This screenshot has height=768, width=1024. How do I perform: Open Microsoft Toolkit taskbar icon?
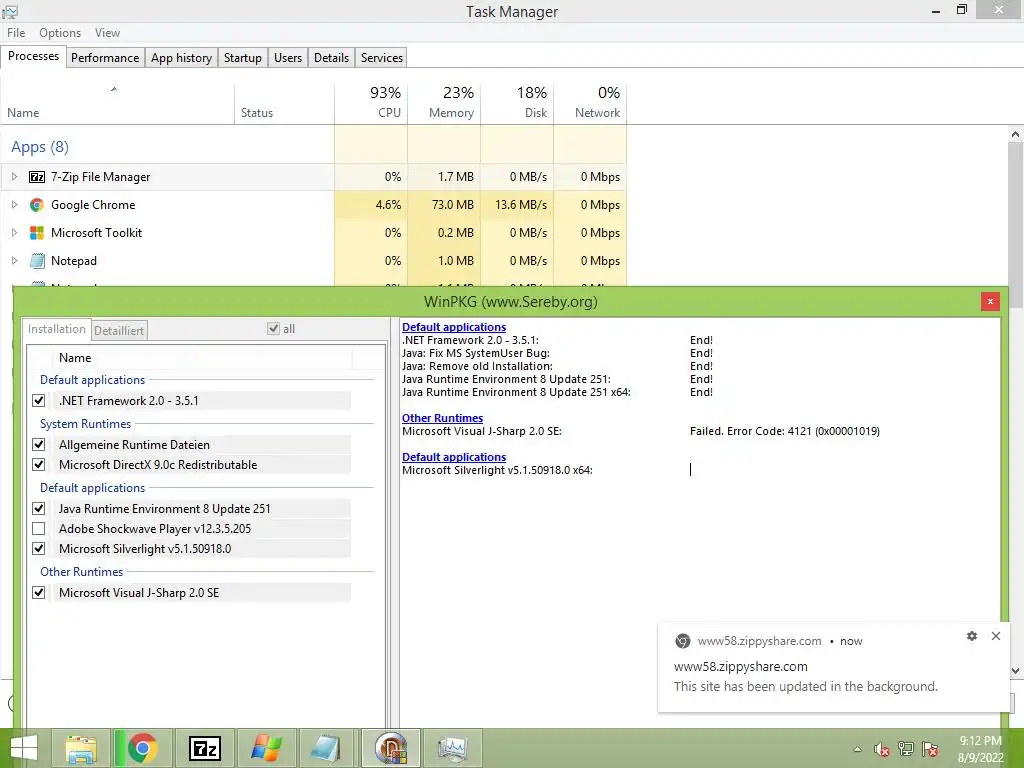click(266, 748)
